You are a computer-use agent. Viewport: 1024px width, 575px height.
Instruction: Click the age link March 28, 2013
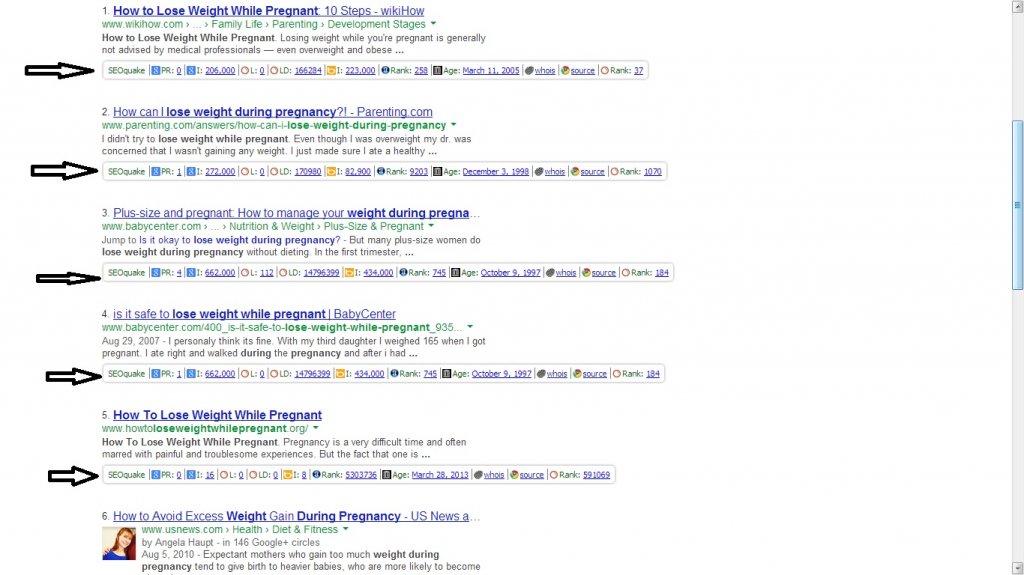click(x=440, y=475)
